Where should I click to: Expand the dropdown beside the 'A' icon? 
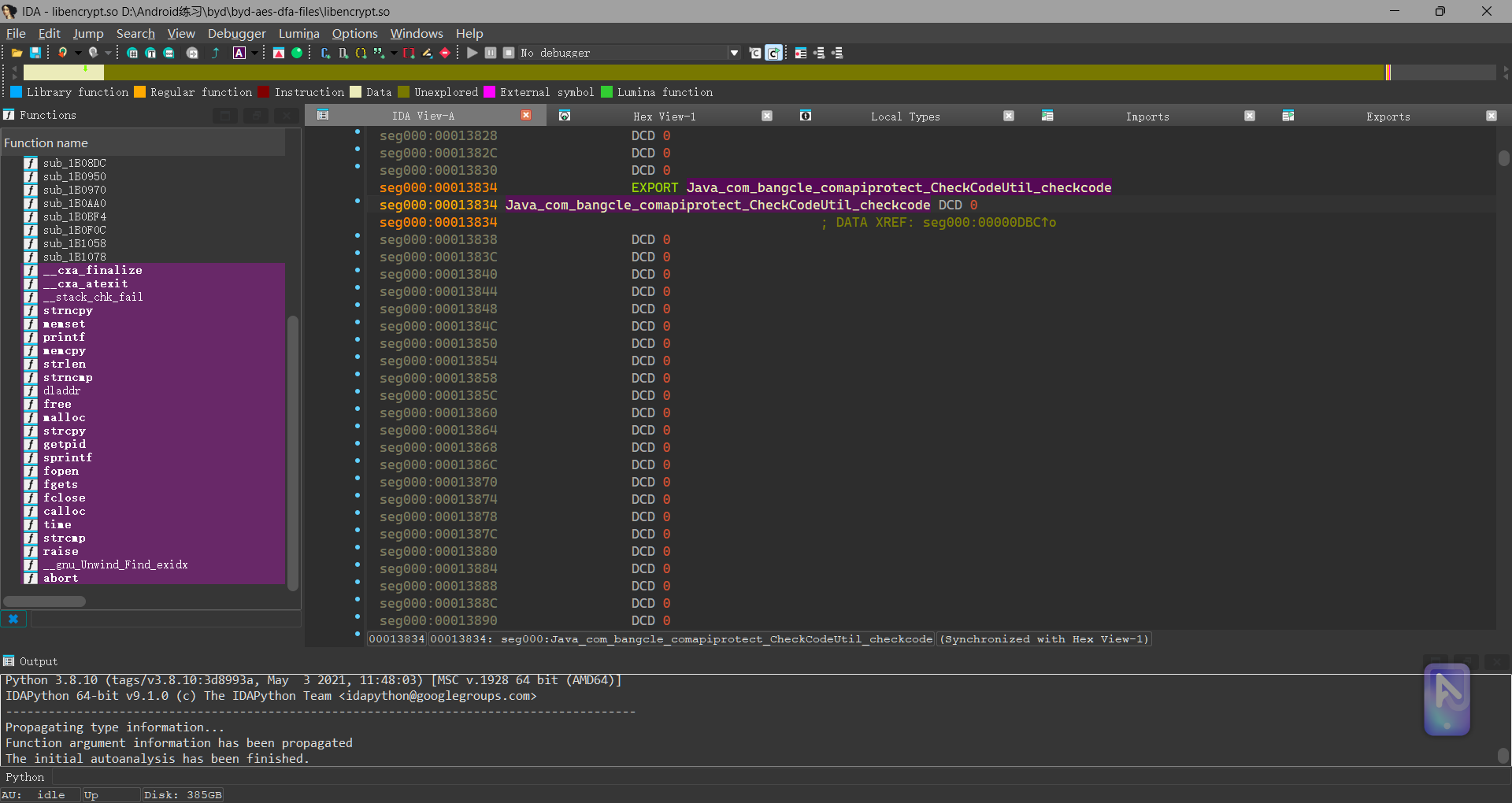tap(254, 53)
